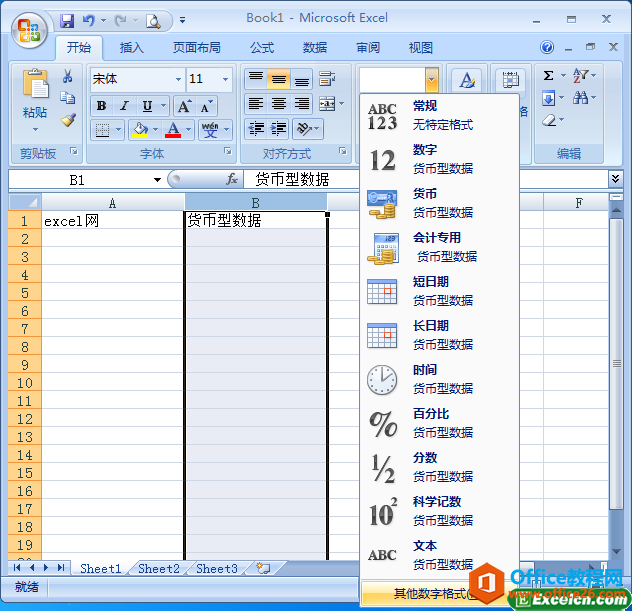Viewport: 632px width, 611px height.
Task: Decrease the indent level
Action: click(x=256, y=129)
